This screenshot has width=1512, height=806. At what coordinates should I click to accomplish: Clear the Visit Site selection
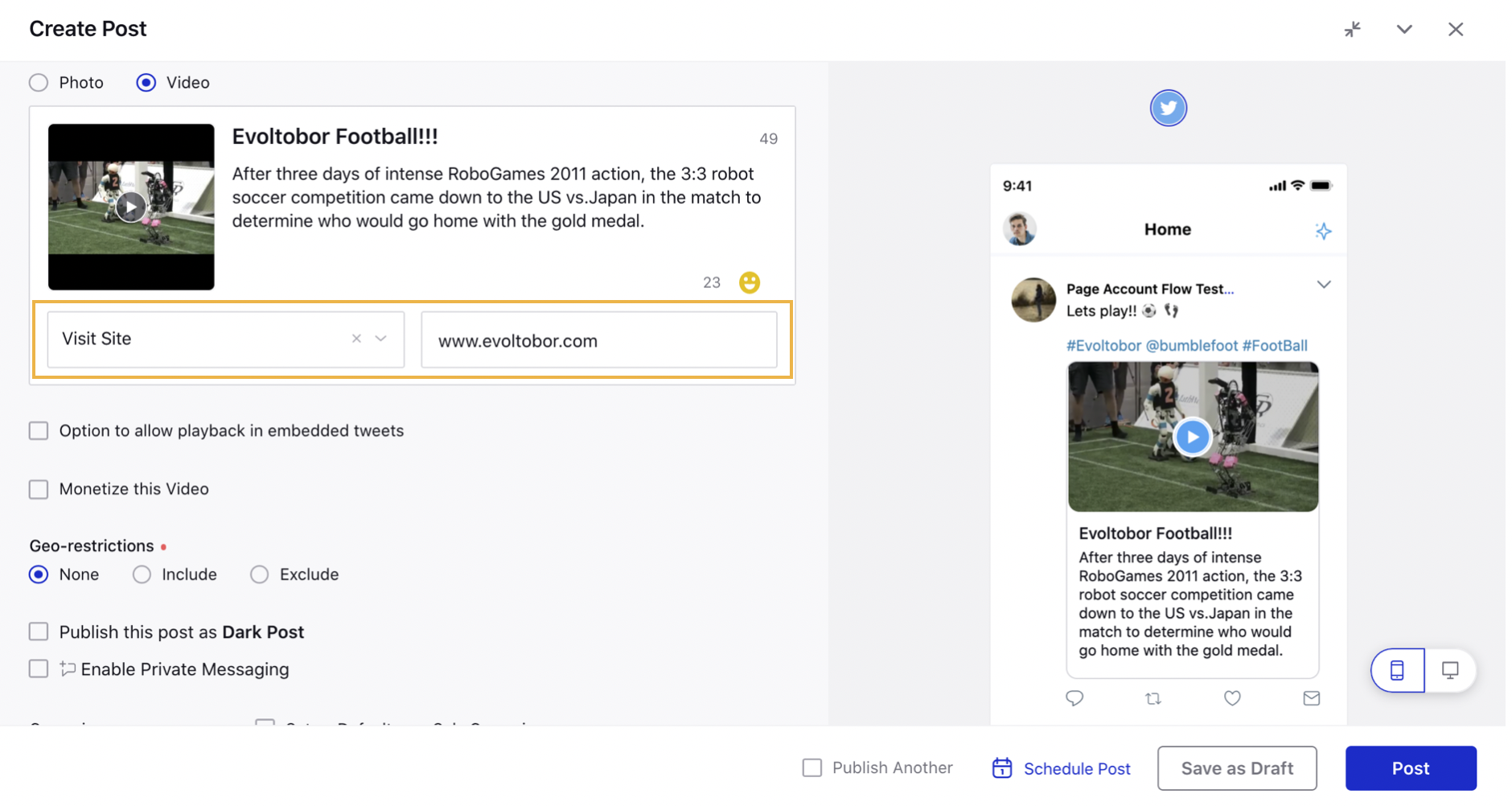(356, 339)
